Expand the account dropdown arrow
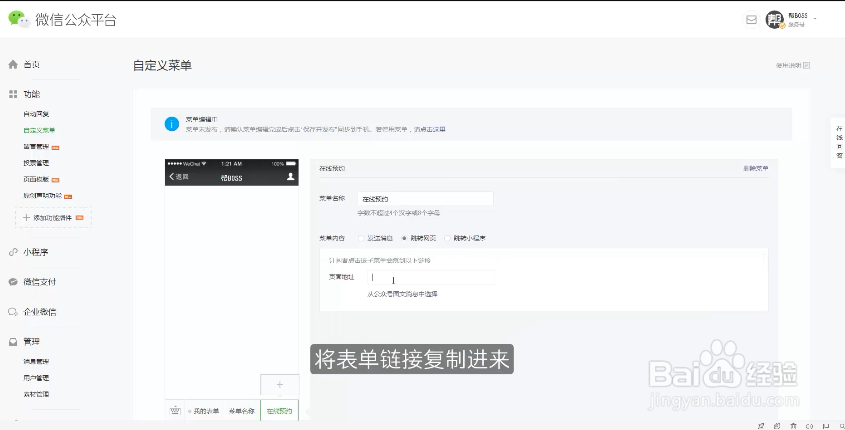The height and width of the screenshot is (430, 845). pos(815,19)
